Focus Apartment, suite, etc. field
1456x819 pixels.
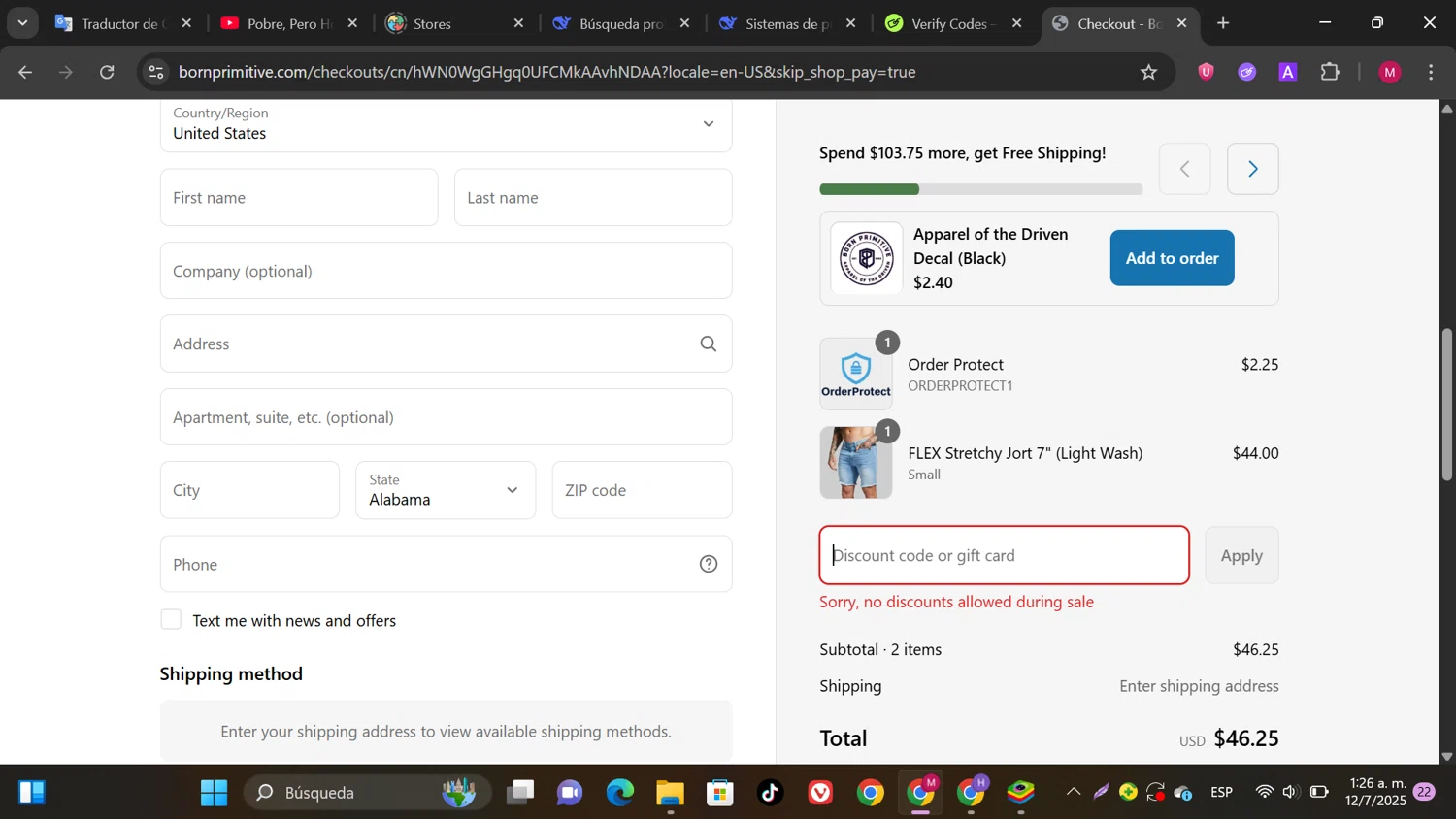[447, 417]
